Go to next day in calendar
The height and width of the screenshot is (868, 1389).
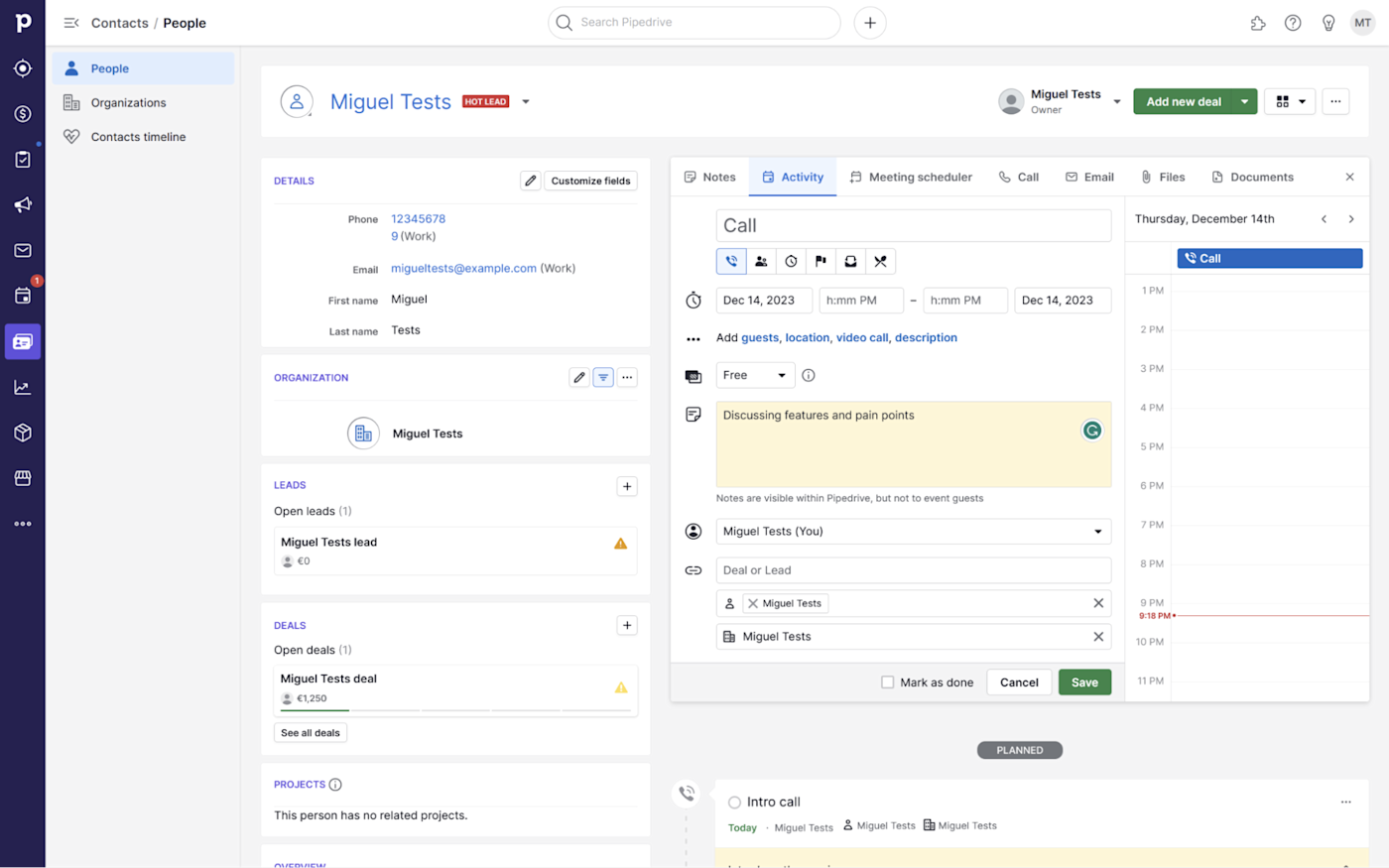[x=1351, y=219]
